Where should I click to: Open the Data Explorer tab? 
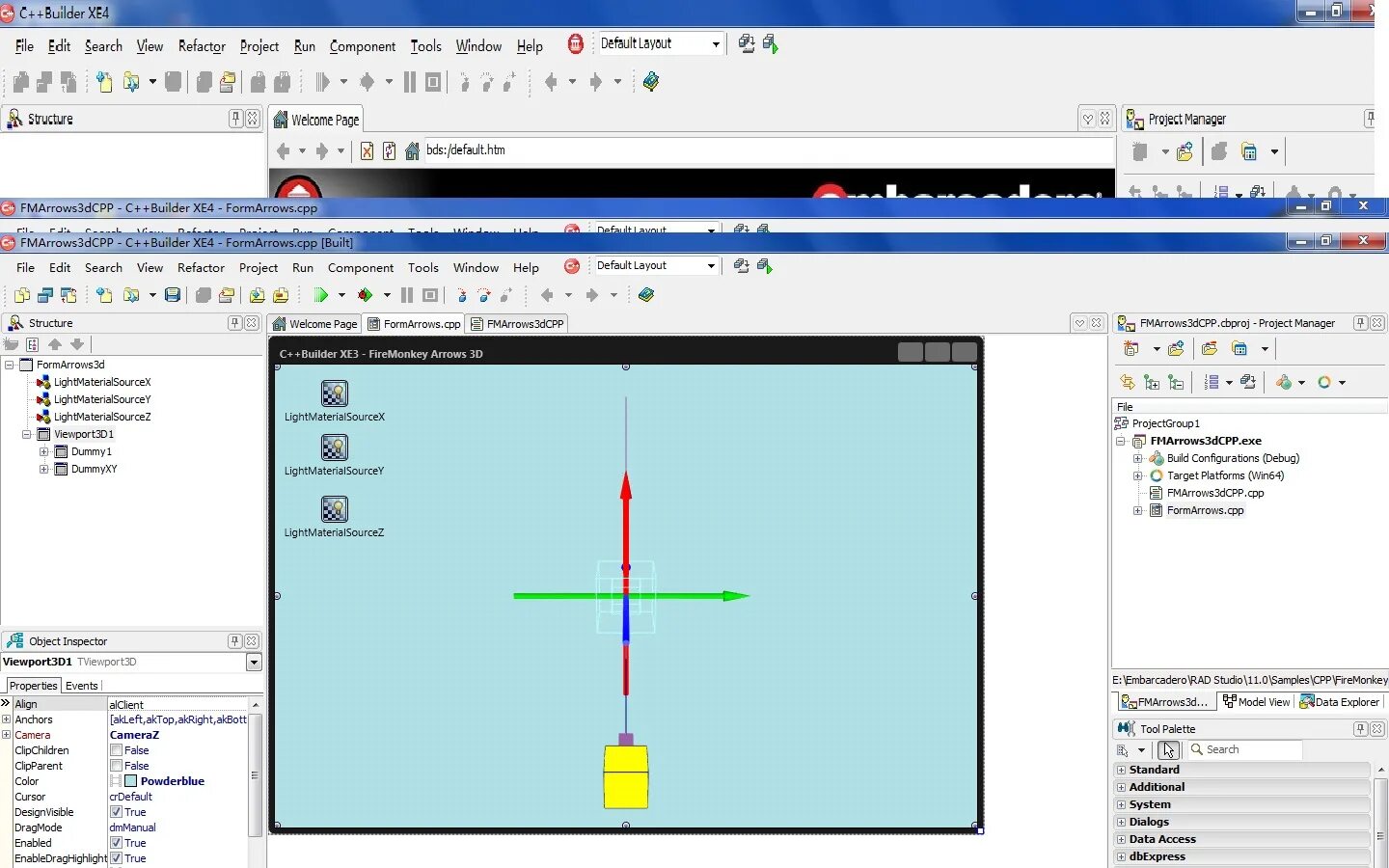(1340, 702)
